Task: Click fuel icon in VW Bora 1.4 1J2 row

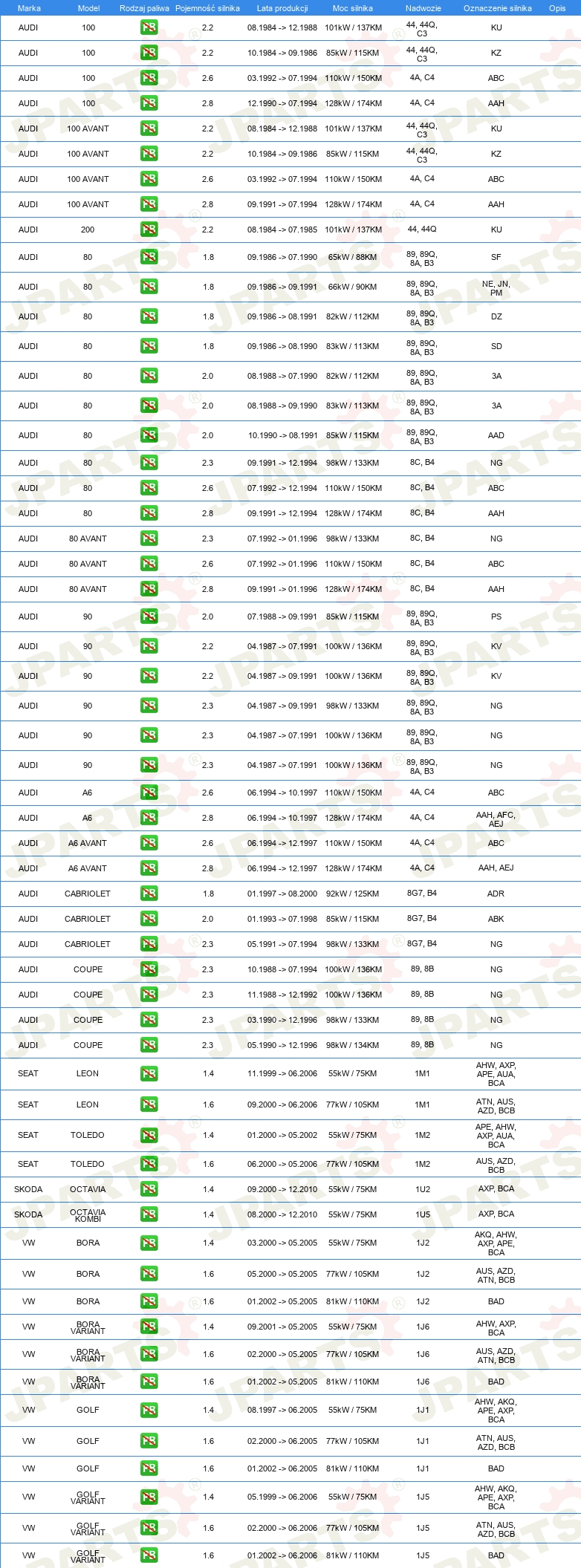Action: [149, 1243]
